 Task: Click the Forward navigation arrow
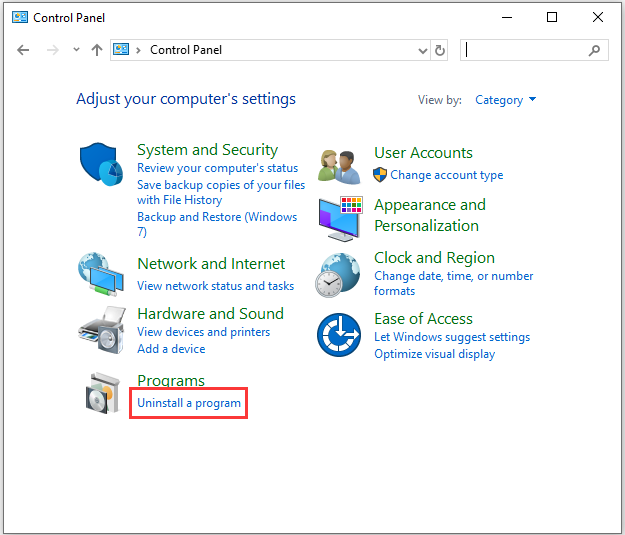(53, 50)
